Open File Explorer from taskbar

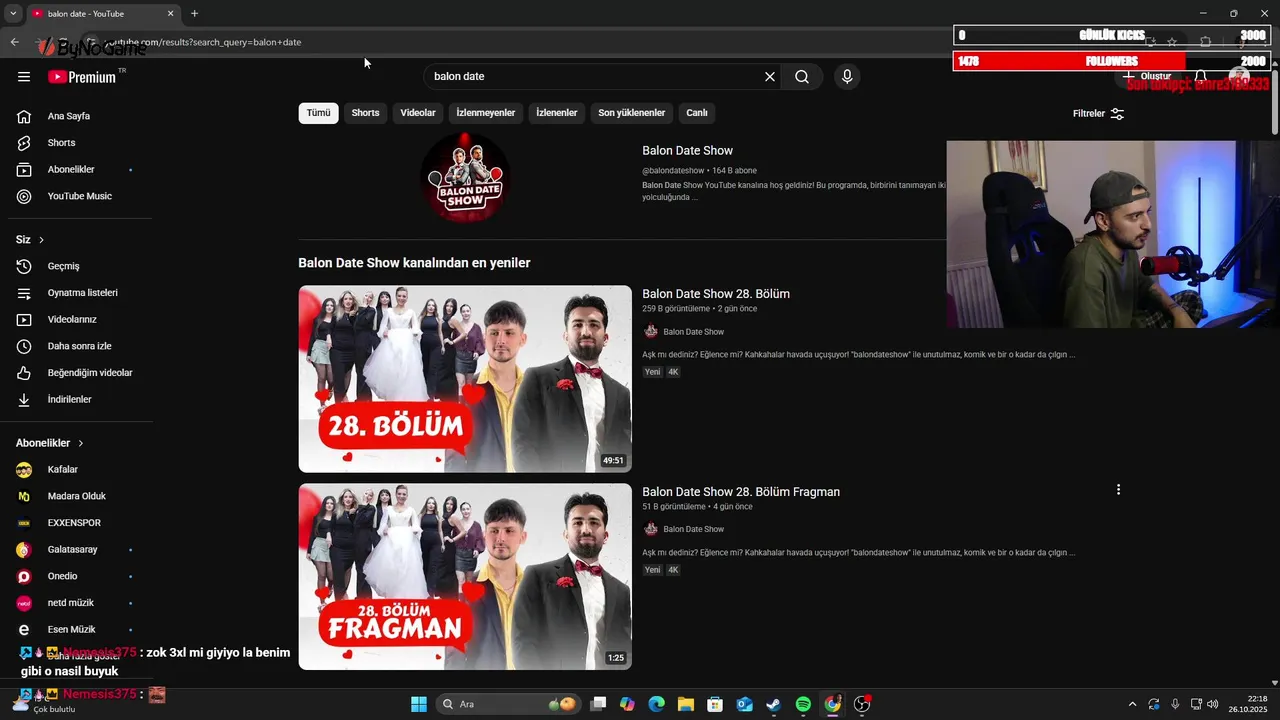click(686, 704)
